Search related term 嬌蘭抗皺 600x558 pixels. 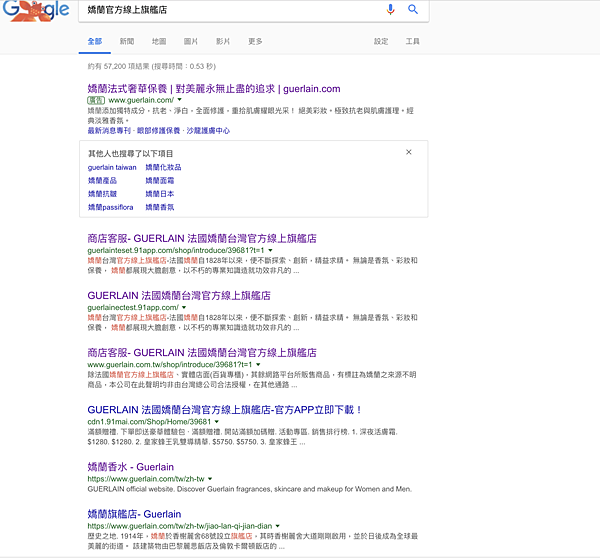[x=102, y=194]
